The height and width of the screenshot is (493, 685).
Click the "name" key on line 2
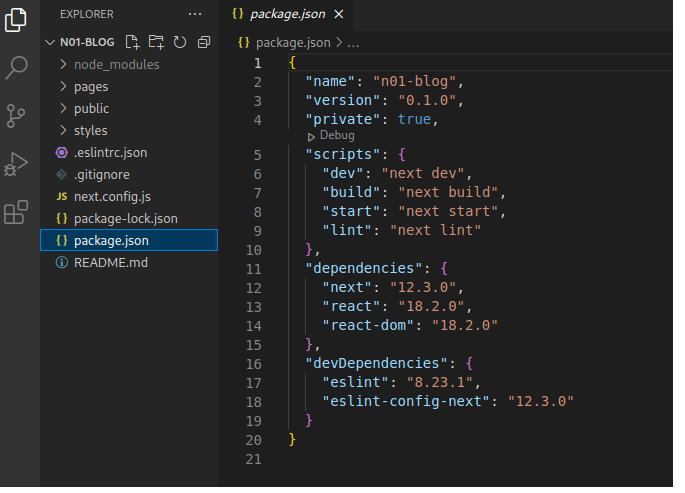click(x=330, y=81)
